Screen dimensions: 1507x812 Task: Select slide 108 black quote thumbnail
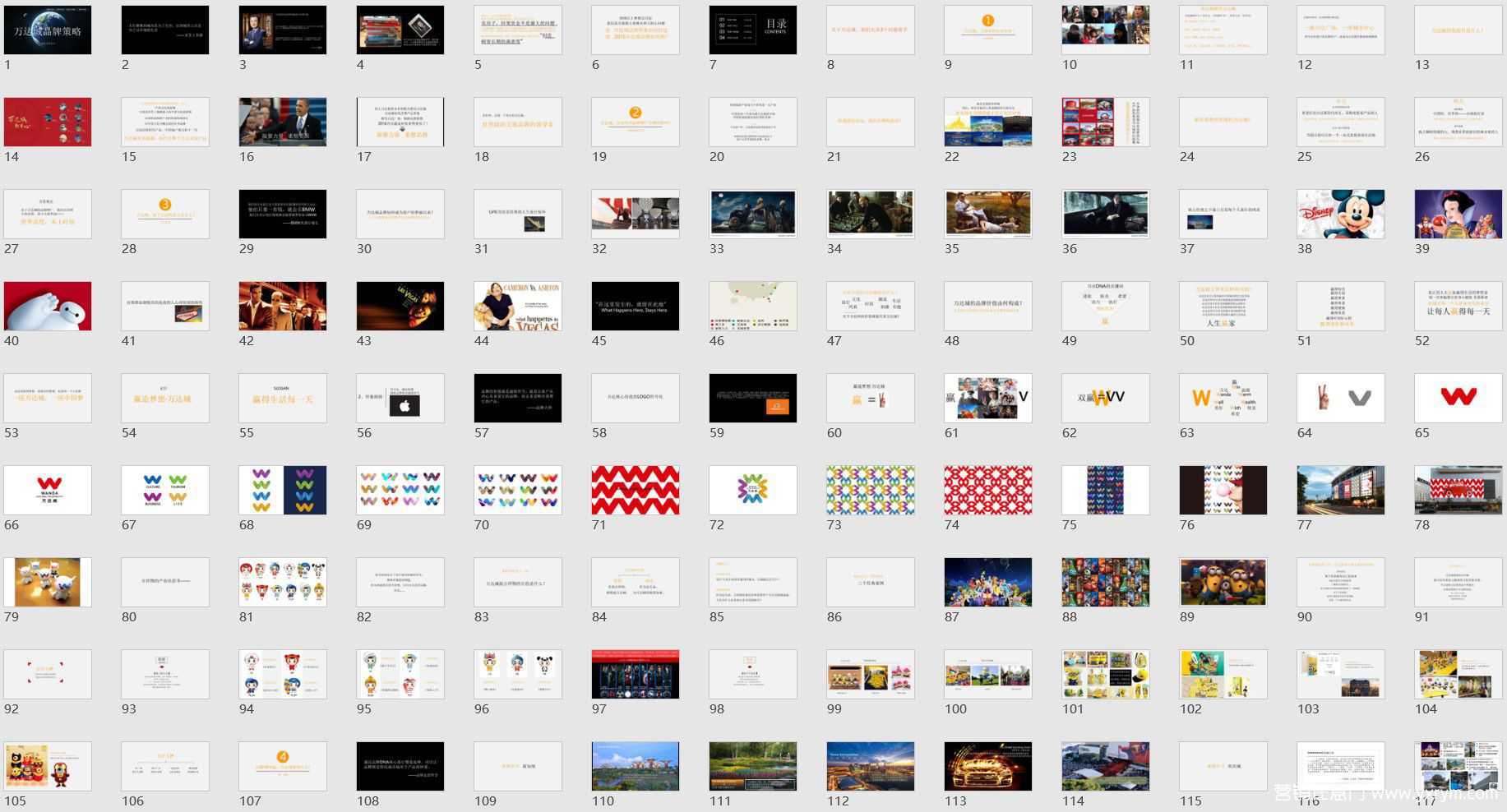pos(400,767)
